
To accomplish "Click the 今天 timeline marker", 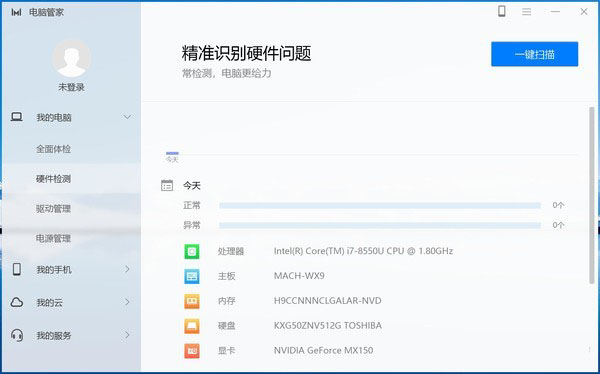I will coord(172,157).
